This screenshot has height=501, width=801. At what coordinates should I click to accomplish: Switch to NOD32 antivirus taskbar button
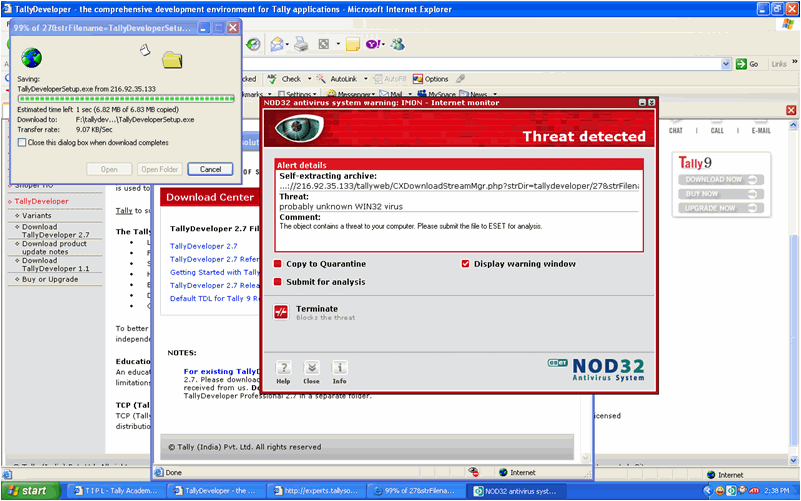(516, 490)
